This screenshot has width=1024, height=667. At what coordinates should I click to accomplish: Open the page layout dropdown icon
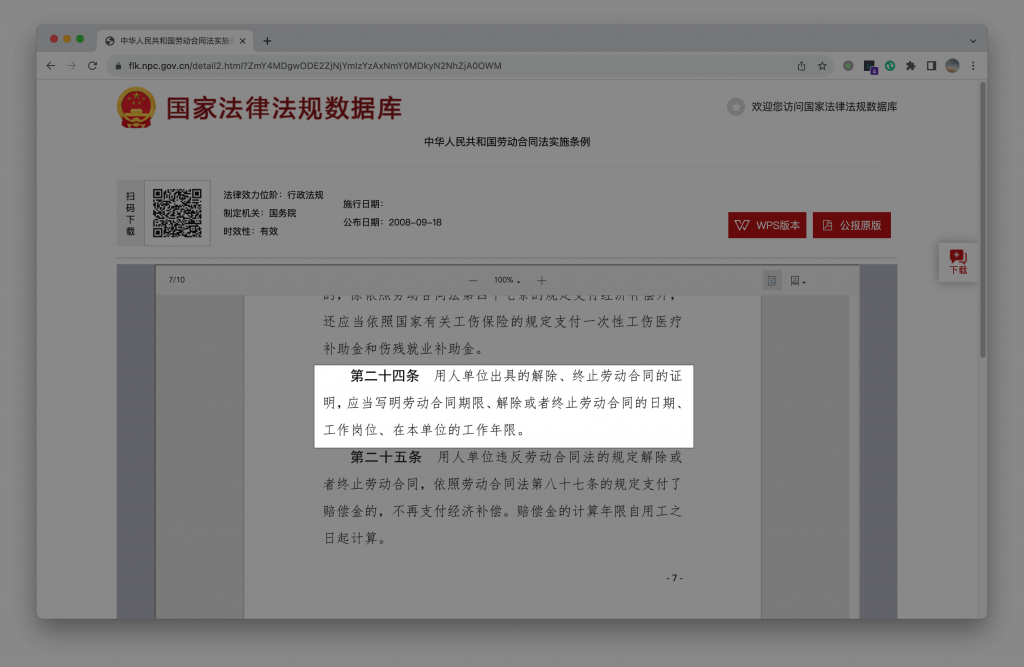pyautogui.click(x=797, y=281)
